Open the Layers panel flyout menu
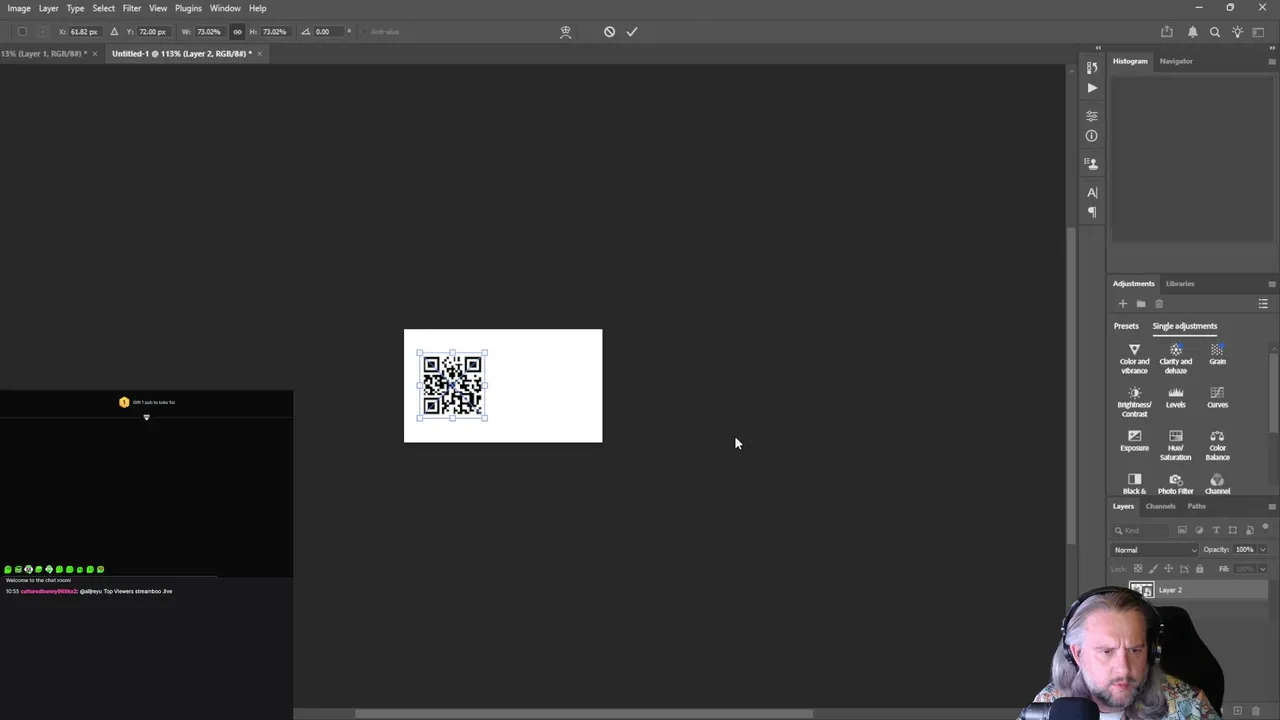This screenshot has width=1280, height=720. (x=1271, y=507)
